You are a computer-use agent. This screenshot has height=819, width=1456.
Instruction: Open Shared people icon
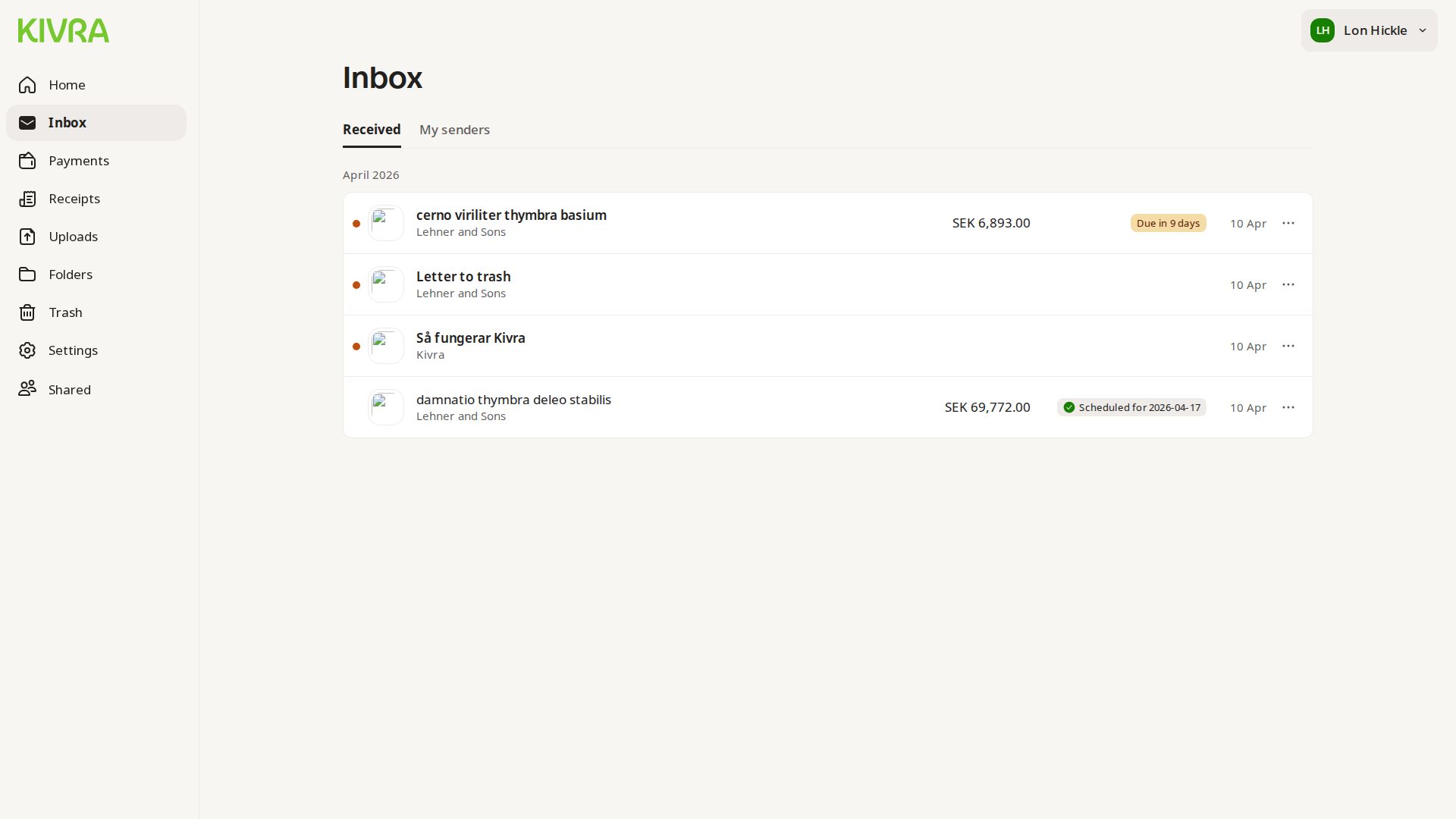coord(27,389)
